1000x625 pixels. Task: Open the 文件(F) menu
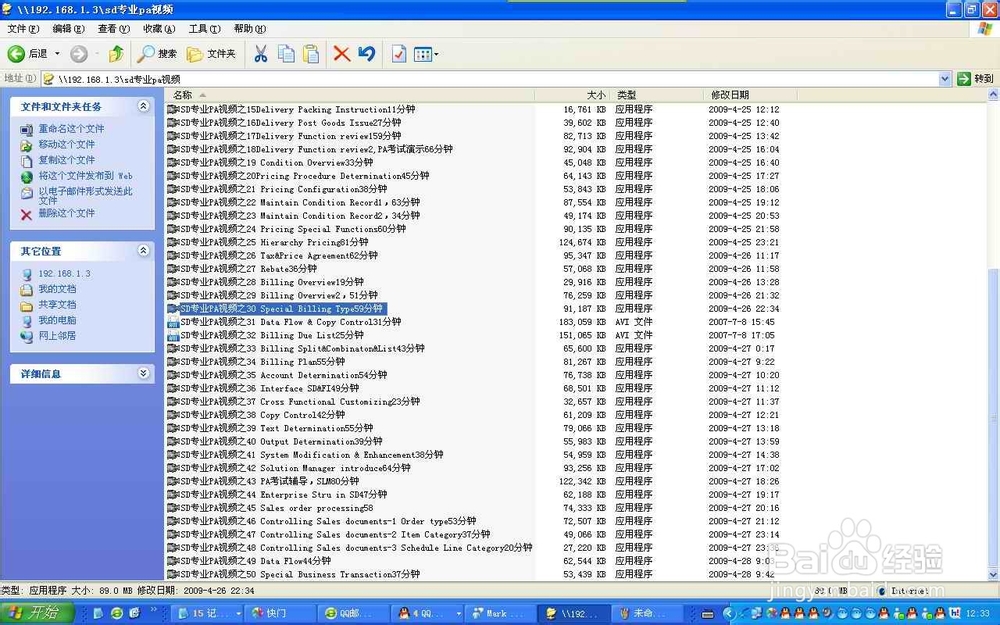click(x=23, y=29)
